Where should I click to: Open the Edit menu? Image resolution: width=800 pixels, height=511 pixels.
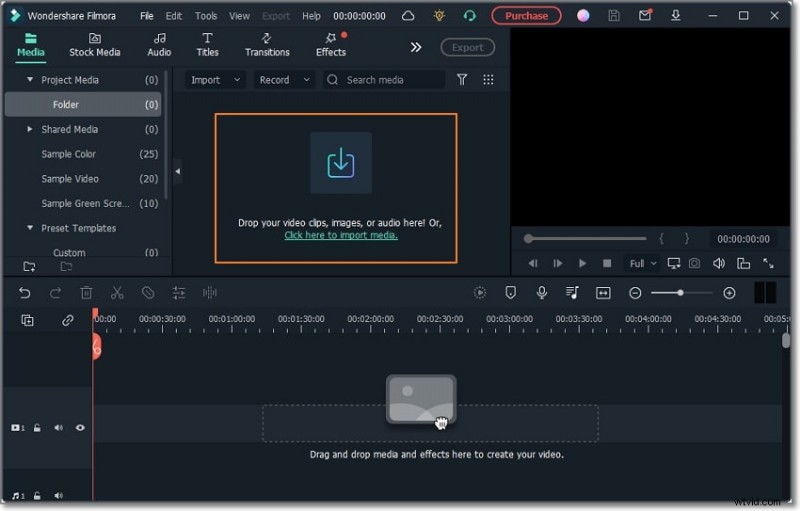(x=173, y=16)
